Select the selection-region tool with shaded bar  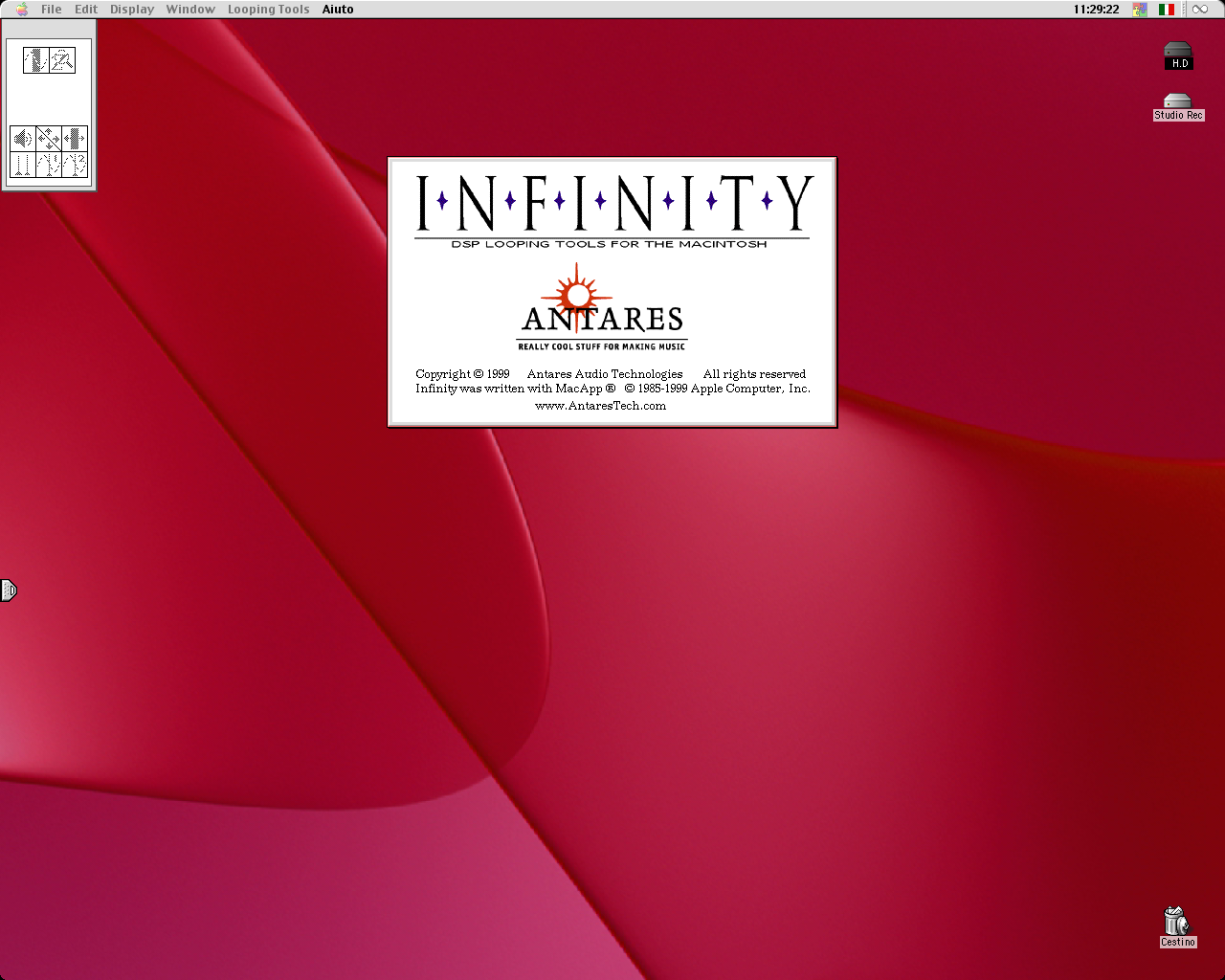pyautogui.click(x=36, y=60)
